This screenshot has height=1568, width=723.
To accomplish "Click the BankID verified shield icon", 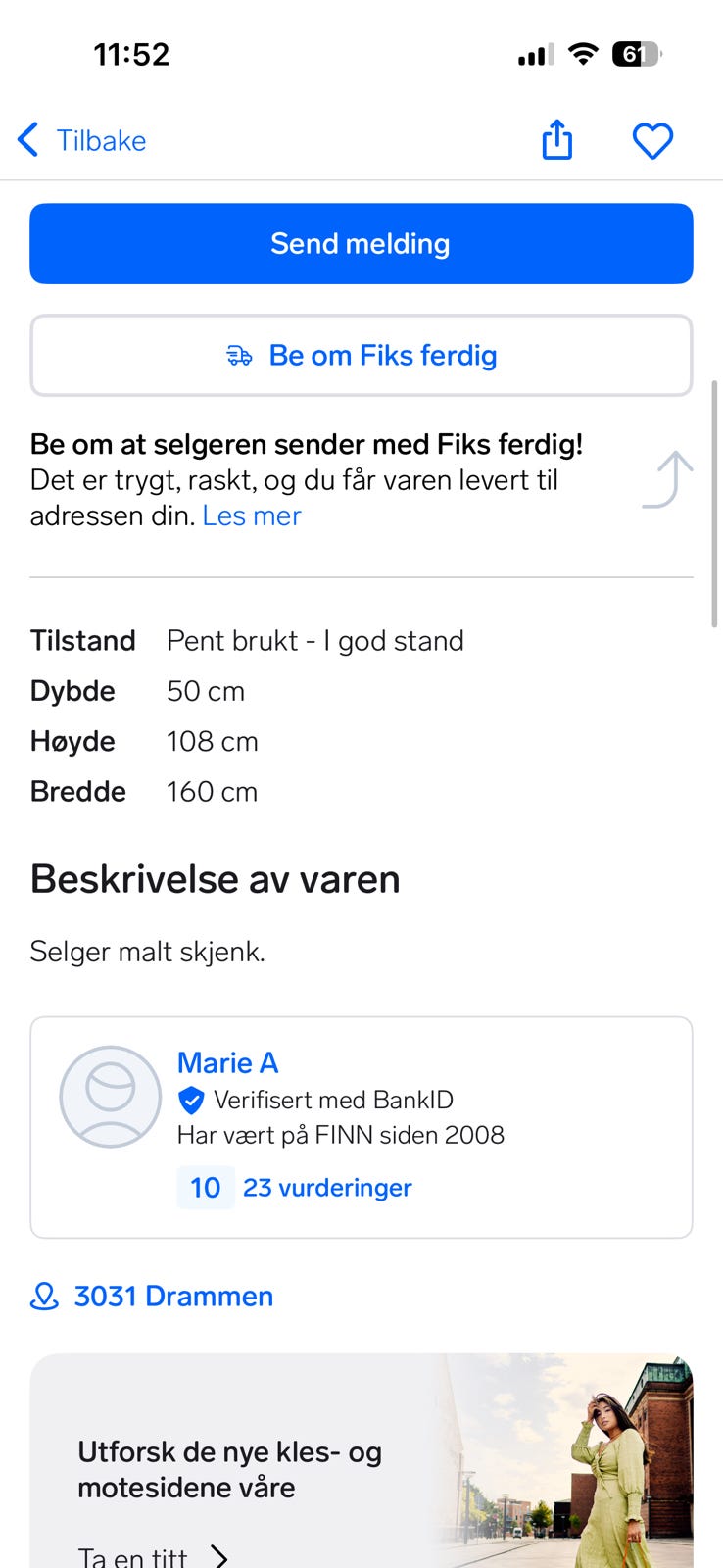I will click(x=191, y=1101).
